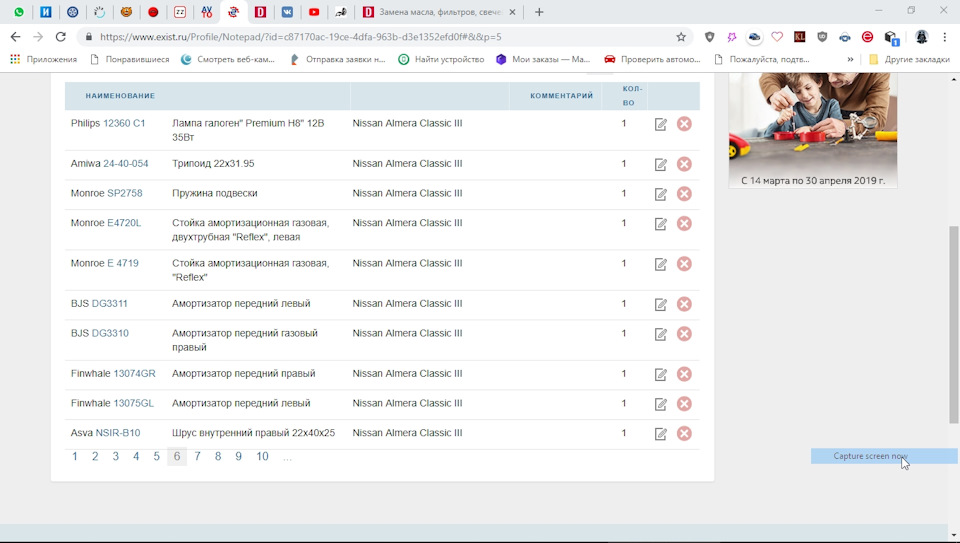Open the SP2758 part link
Image resolution: width=960 pixels, height=543 pixels.
(125, 193)
